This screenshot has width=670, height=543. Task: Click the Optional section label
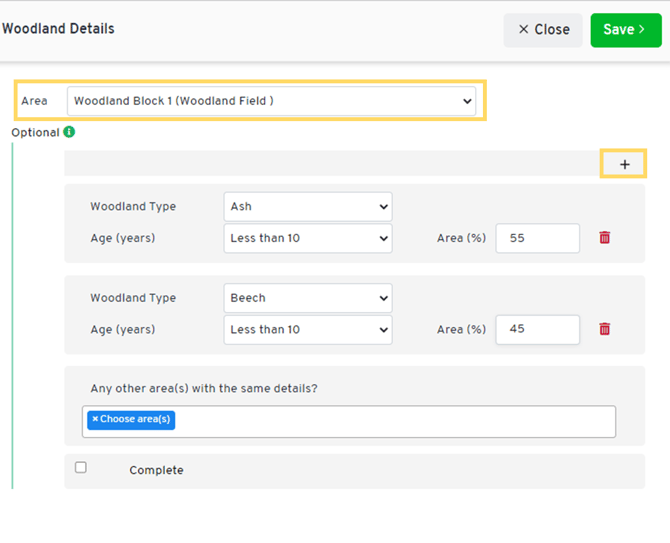point(35,132)
